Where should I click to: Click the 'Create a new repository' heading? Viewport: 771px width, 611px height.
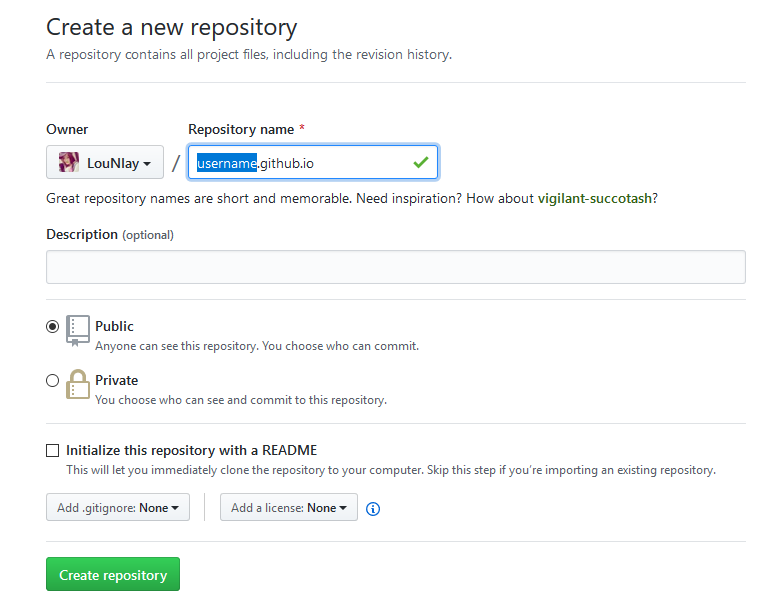[x=172, y=28]
